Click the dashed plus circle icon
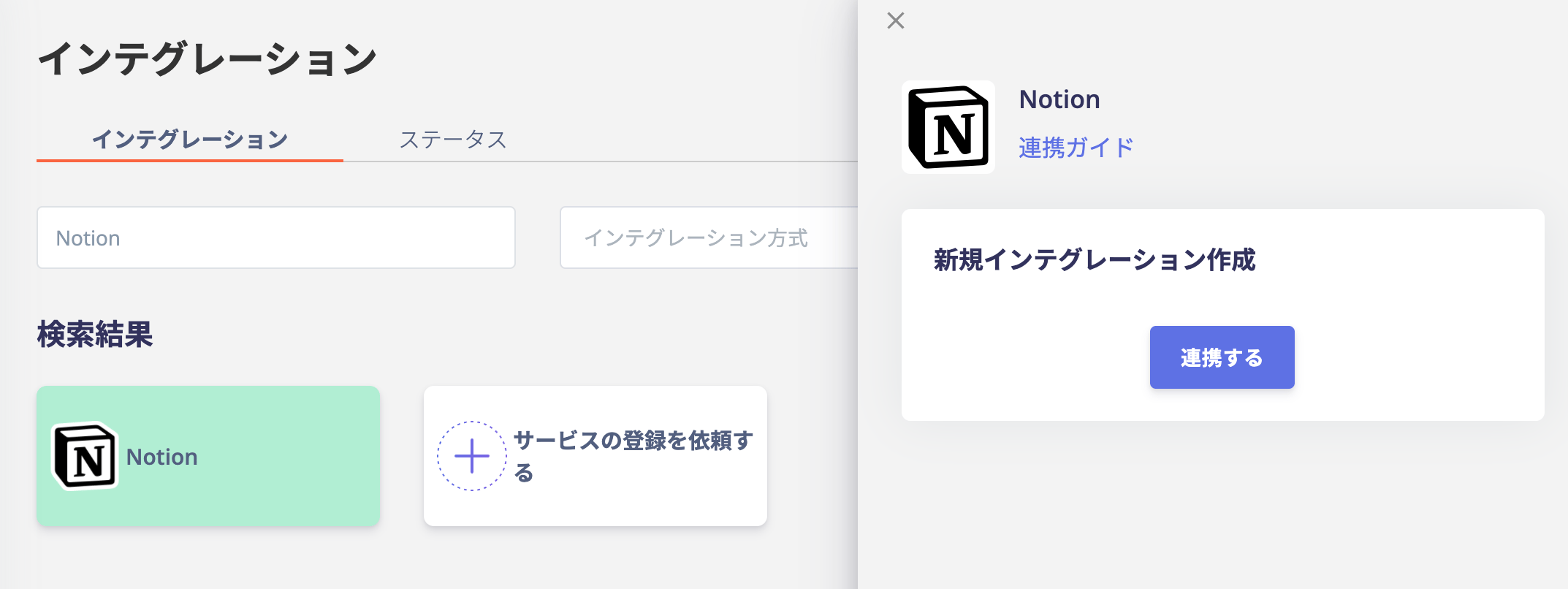 pos(472,456)
